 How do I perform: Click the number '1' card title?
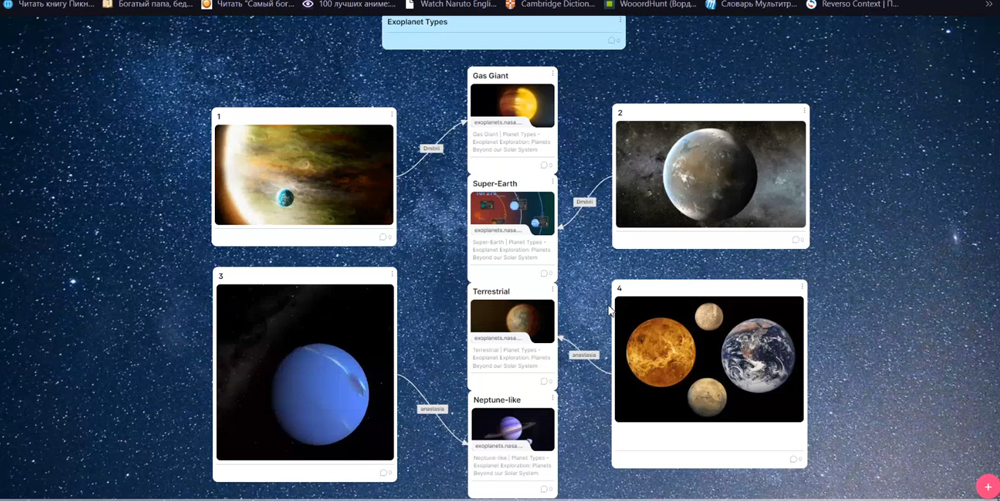coord(219,117)
